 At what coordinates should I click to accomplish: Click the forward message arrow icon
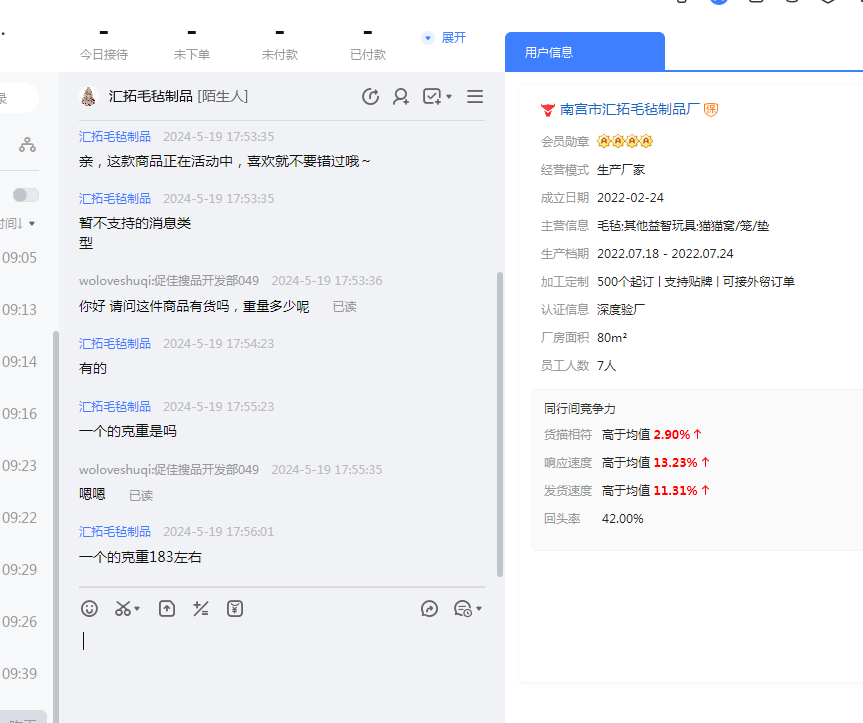(x=430, y=608)
